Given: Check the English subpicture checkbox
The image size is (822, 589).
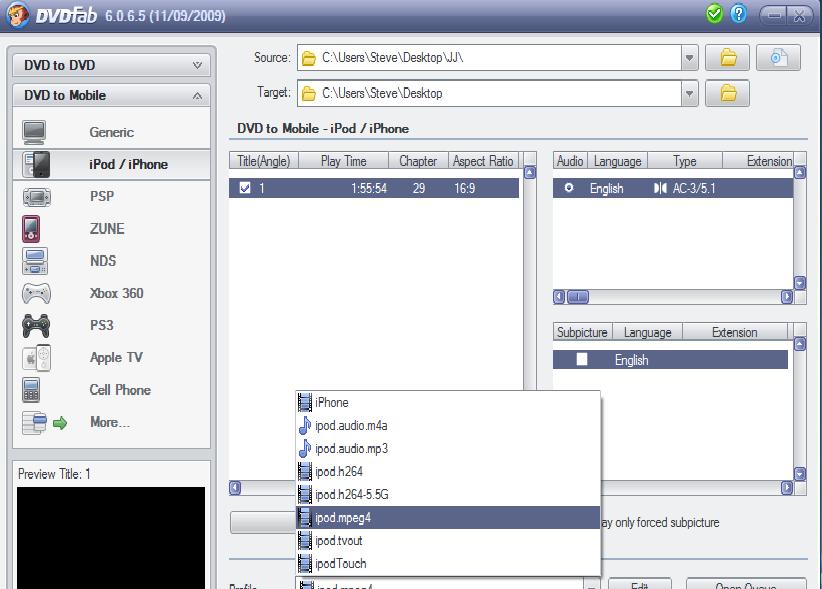Looking at the screenshot, I should (582, 359).
